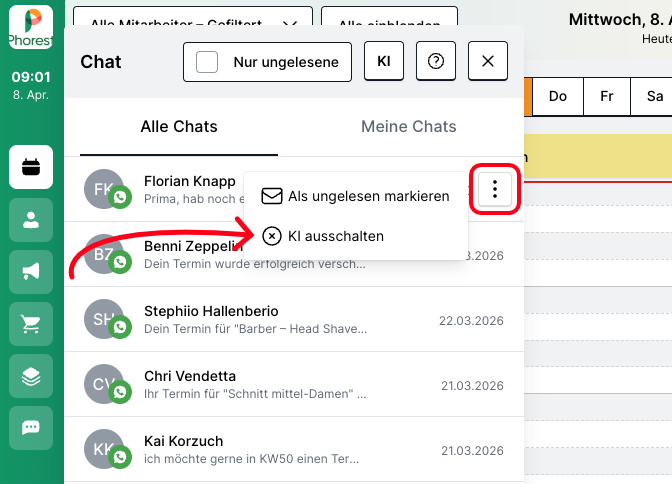The height and width of the screenshot is (484, 672).
Task: Click the Phorest logo
Action: click(31, 27)
